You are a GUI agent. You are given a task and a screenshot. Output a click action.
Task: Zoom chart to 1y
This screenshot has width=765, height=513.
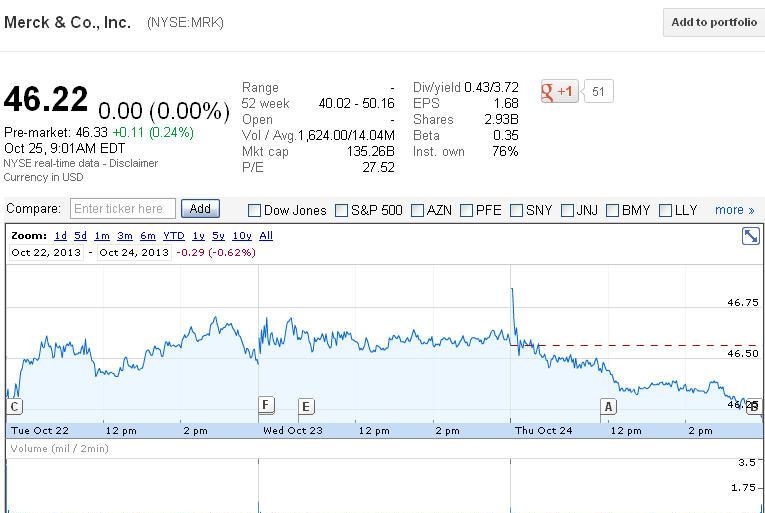point(199,236)
